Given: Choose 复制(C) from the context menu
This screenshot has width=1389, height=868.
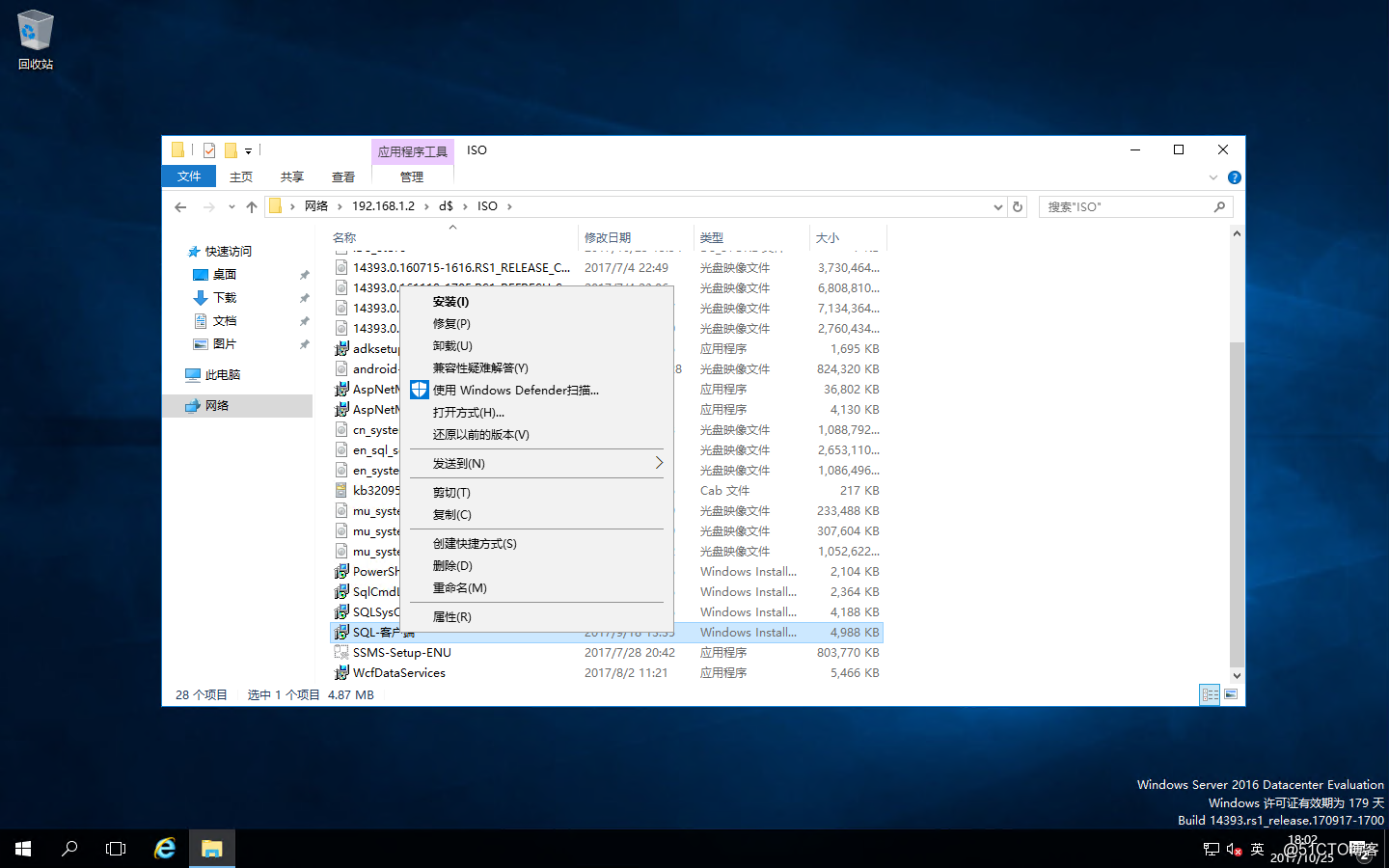Looking at the screenshot, I should coord(536,515).
